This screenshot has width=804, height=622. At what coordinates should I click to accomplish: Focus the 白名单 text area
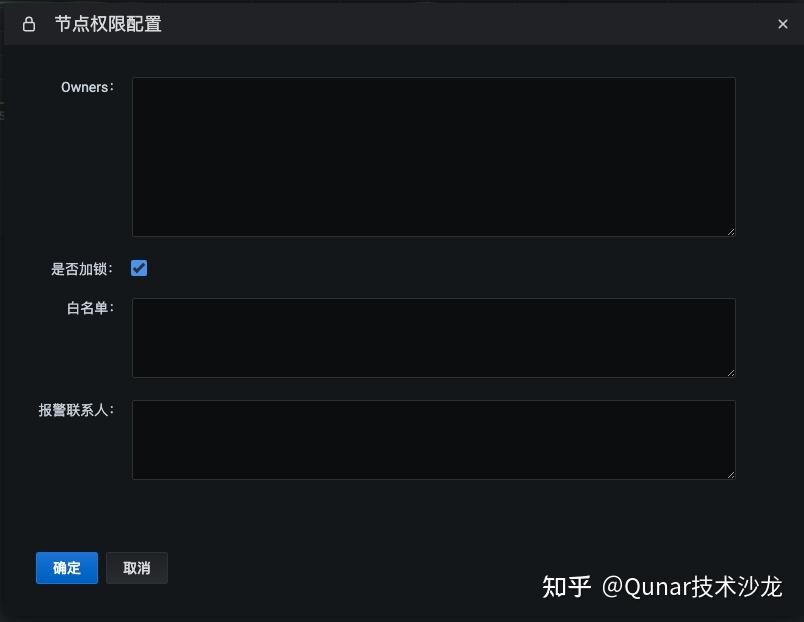click(x=433, y=338)
